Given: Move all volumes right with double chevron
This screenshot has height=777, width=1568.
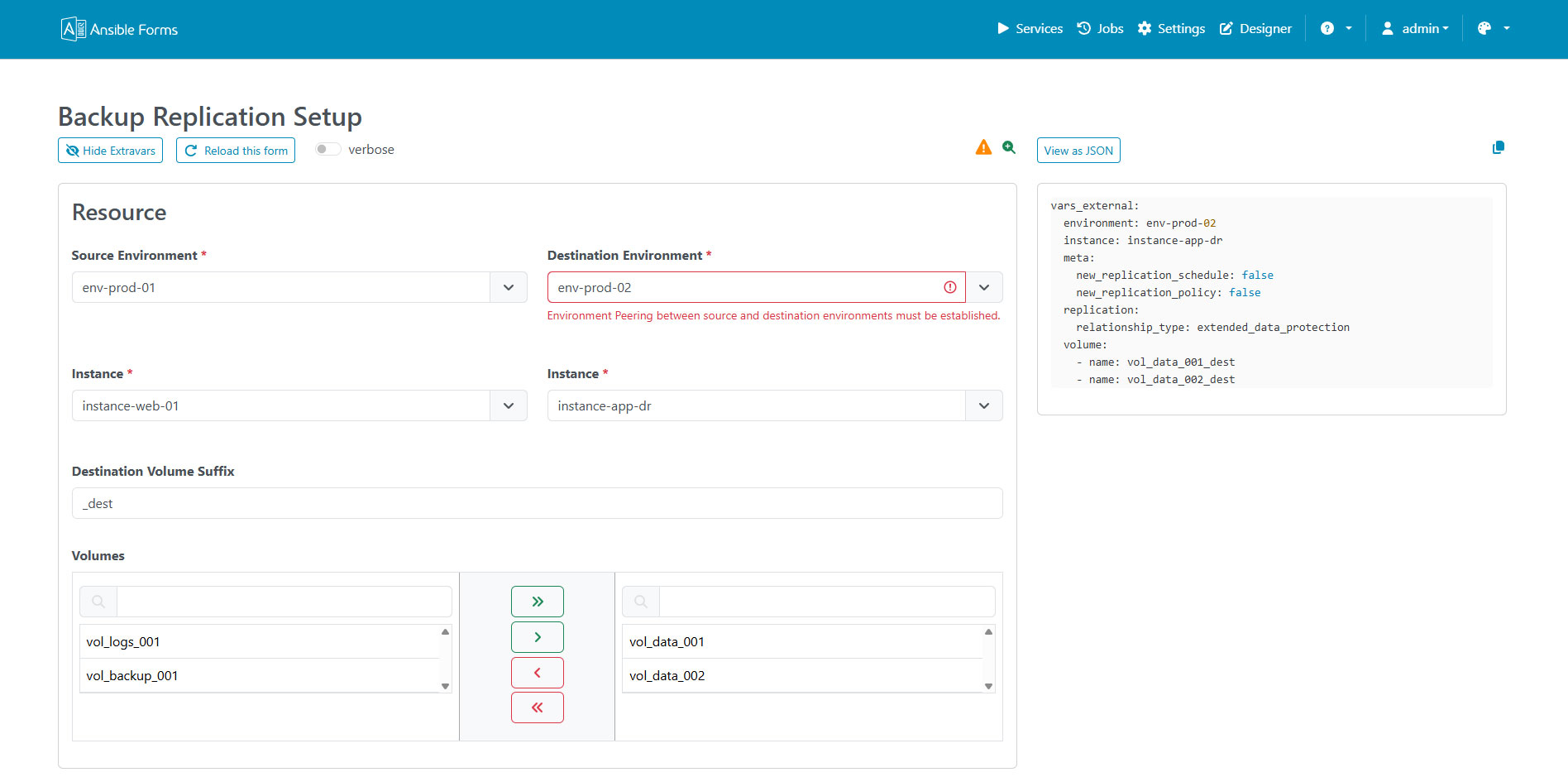Looking at the screenshot, I should tap(537, 602).
